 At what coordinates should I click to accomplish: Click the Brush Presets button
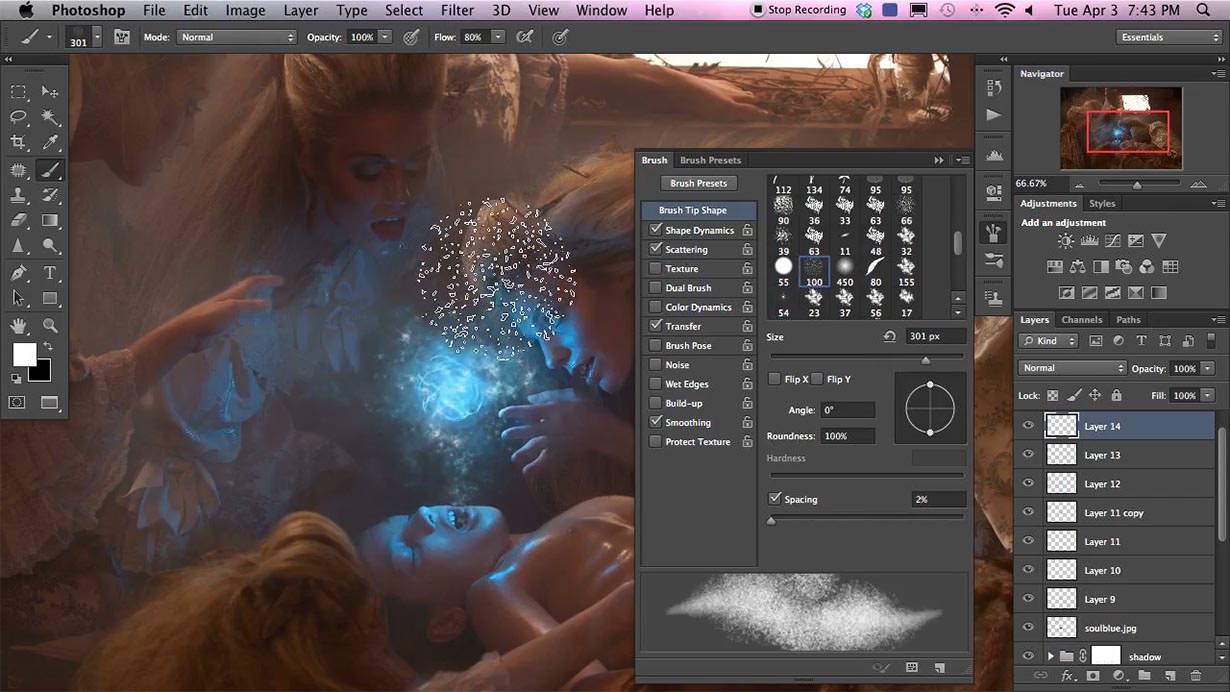click(698, 183)
